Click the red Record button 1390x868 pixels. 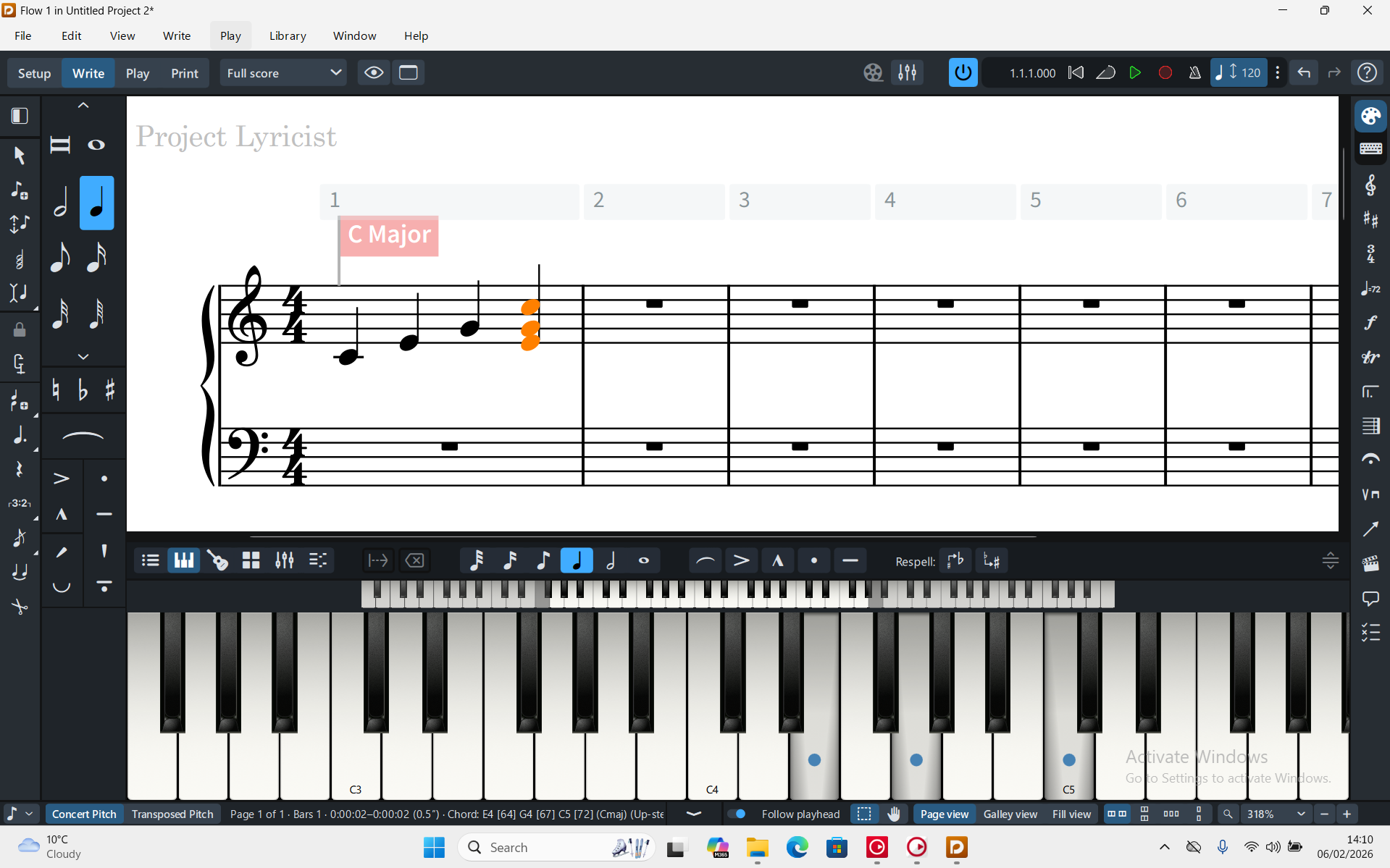pos(1165,73)
